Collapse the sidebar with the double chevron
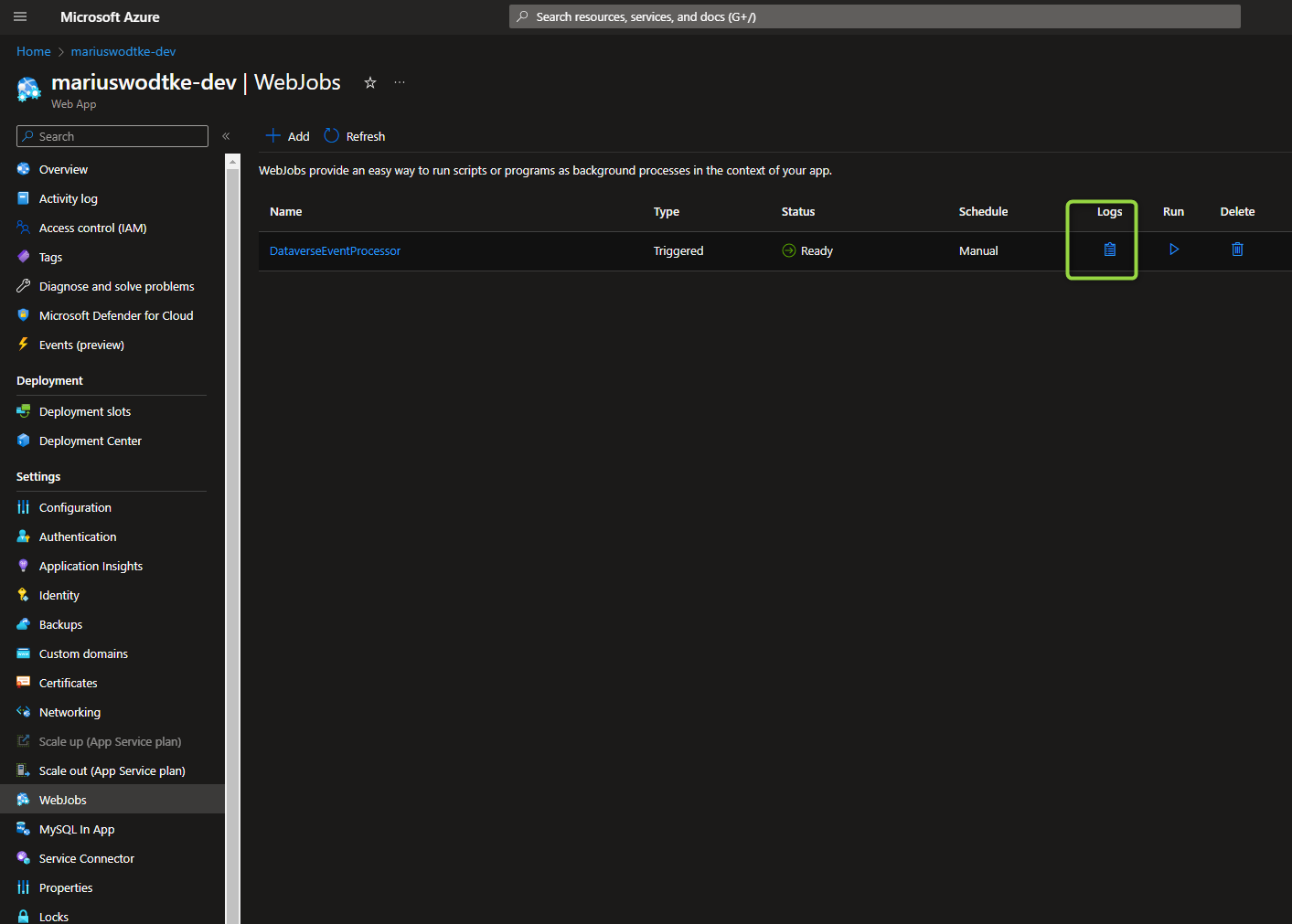Screen dimensions: 1292x924 pos(226,136)
